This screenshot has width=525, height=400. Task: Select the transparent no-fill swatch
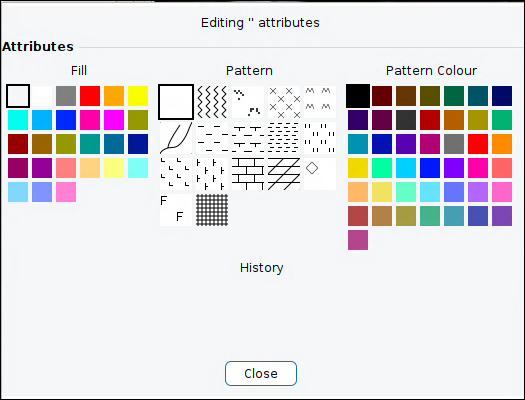[x=18, y=96]
